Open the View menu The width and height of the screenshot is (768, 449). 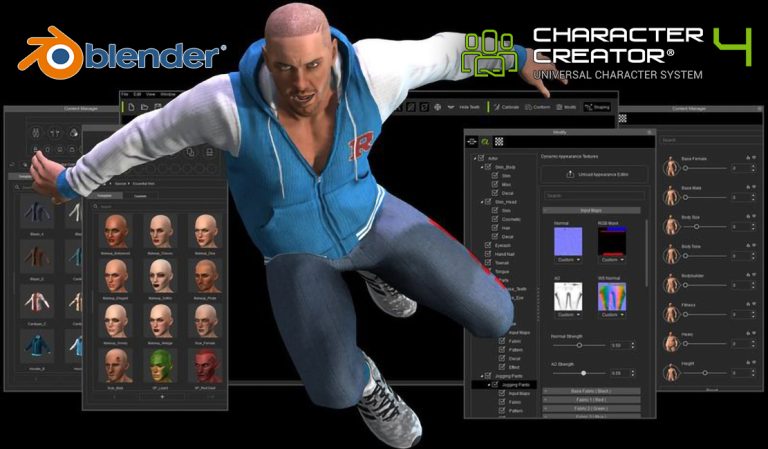coord(151,94)
